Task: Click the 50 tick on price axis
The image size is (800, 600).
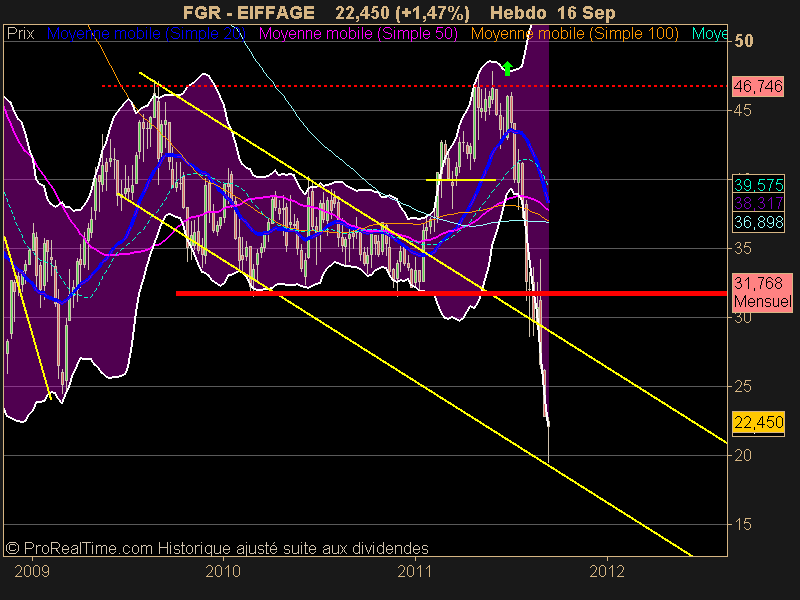Action: click(x=743, y=41)
